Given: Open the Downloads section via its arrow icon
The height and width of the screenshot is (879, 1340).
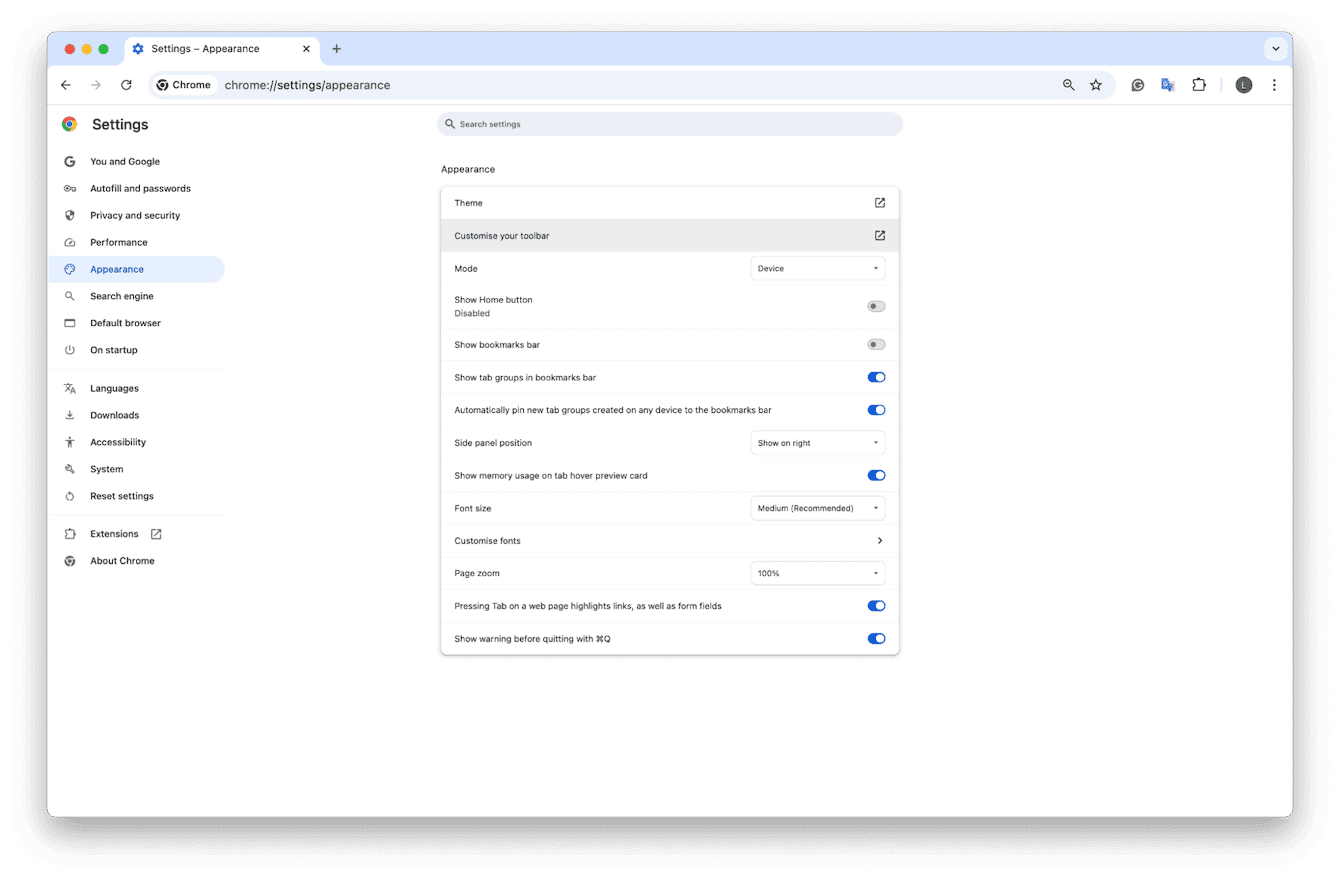Looking at the screenshot, I should tap(69, 415).
